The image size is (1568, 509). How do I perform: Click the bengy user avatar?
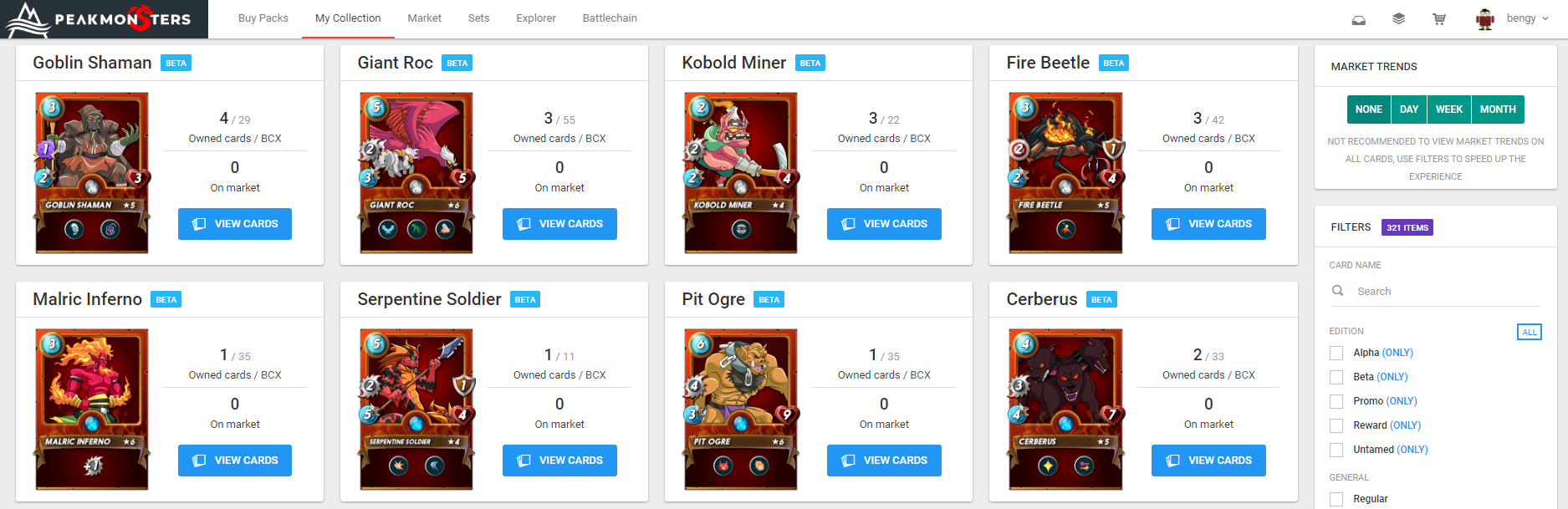tap(1485, 19)
